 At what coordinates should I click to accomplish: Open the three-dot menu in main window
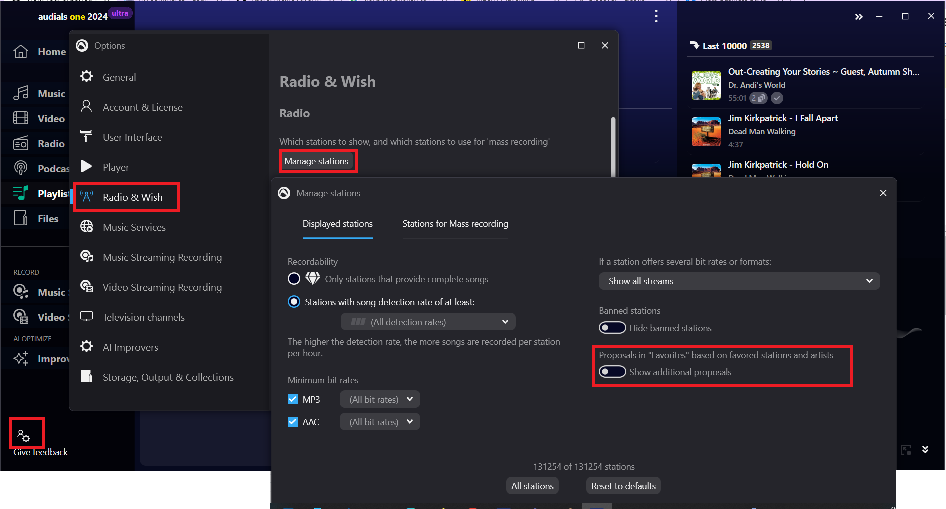pos(656,16)
